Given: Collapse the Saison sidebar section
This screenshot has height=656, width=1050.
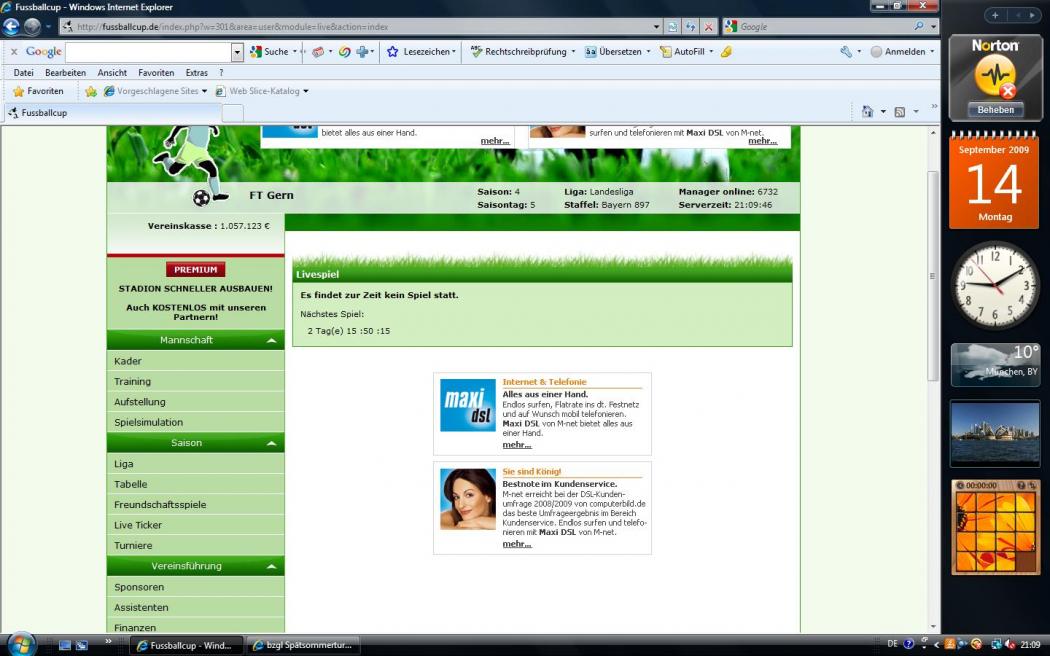Looking at the screenshot, I should coord(271,443).
